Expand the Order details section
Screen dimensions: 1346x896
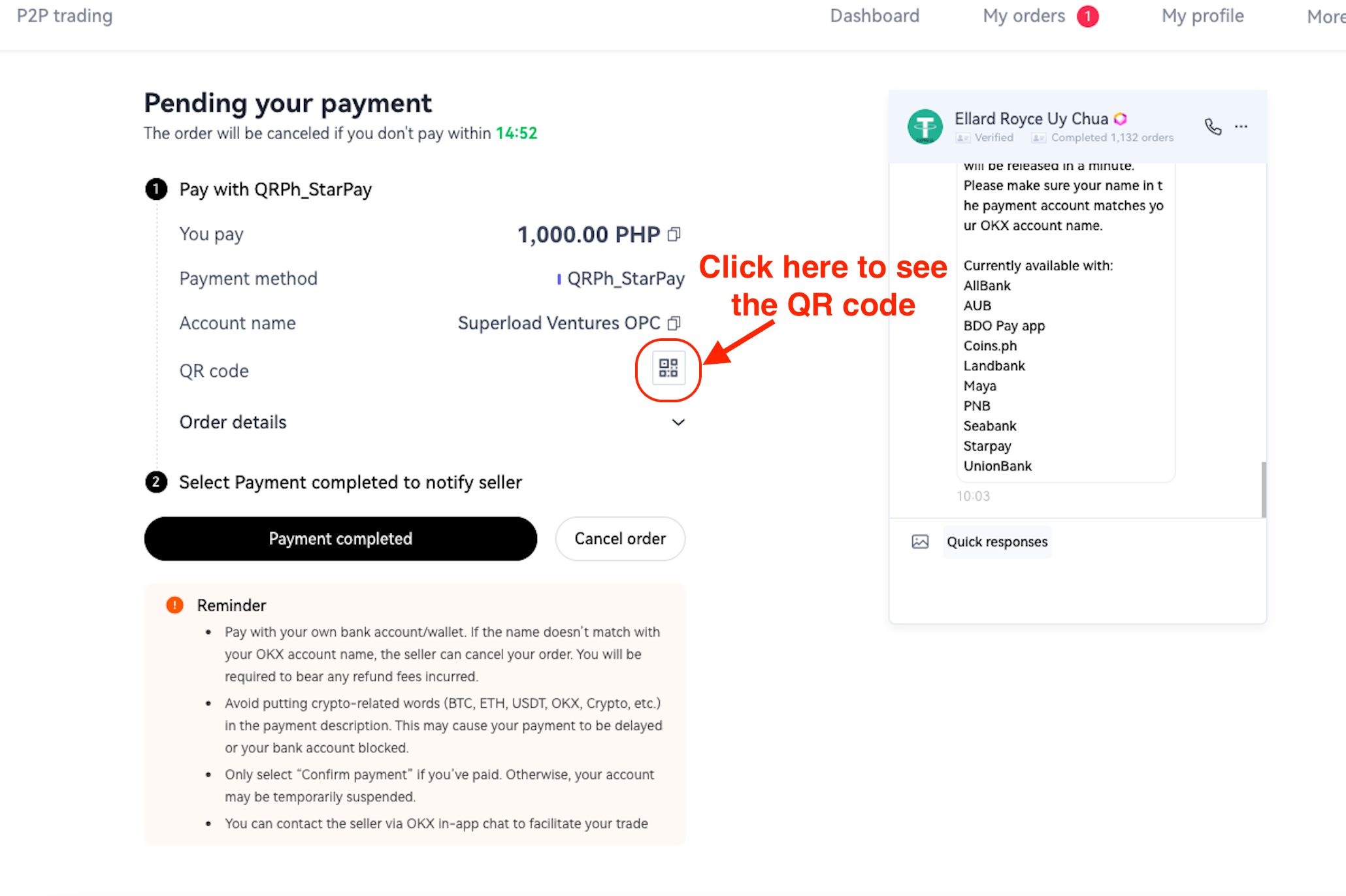[678, 423]
